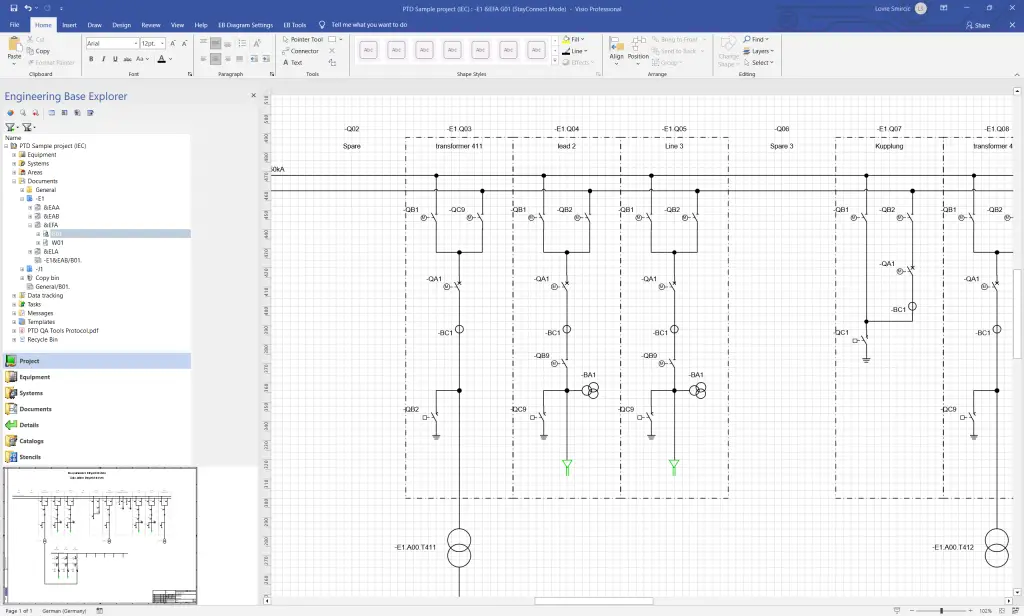Open the Fill color dropdown
The height and width of the screenshot is (616, 1024).
click(575, 39)
